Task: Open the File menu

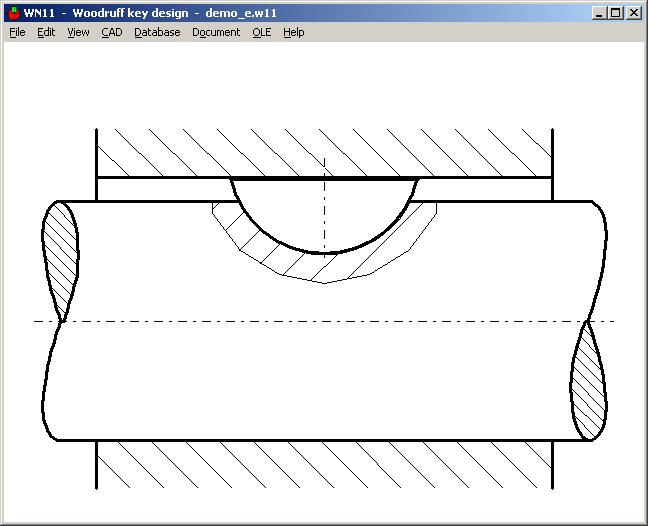Action: click(17, 32)
